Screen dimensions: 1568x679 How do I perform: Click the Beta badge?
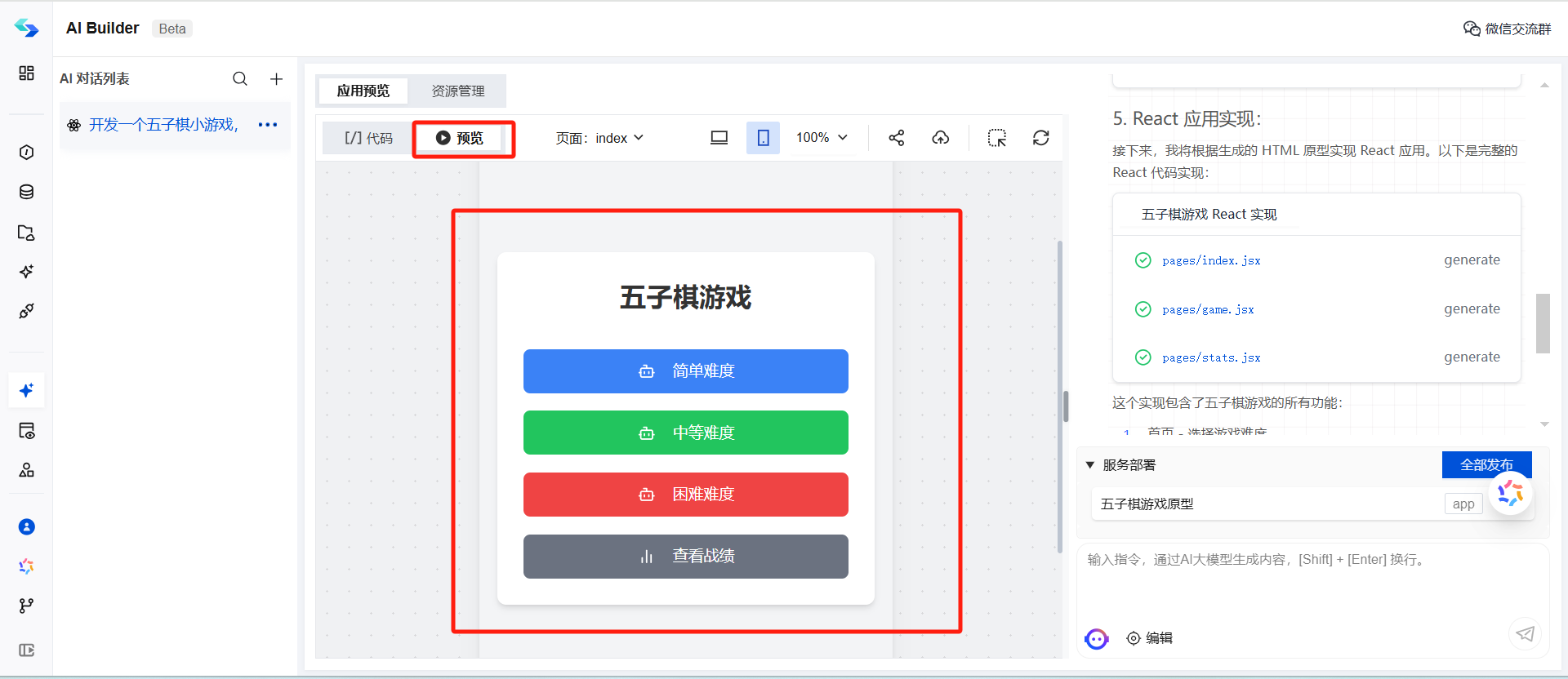(172, 29)
